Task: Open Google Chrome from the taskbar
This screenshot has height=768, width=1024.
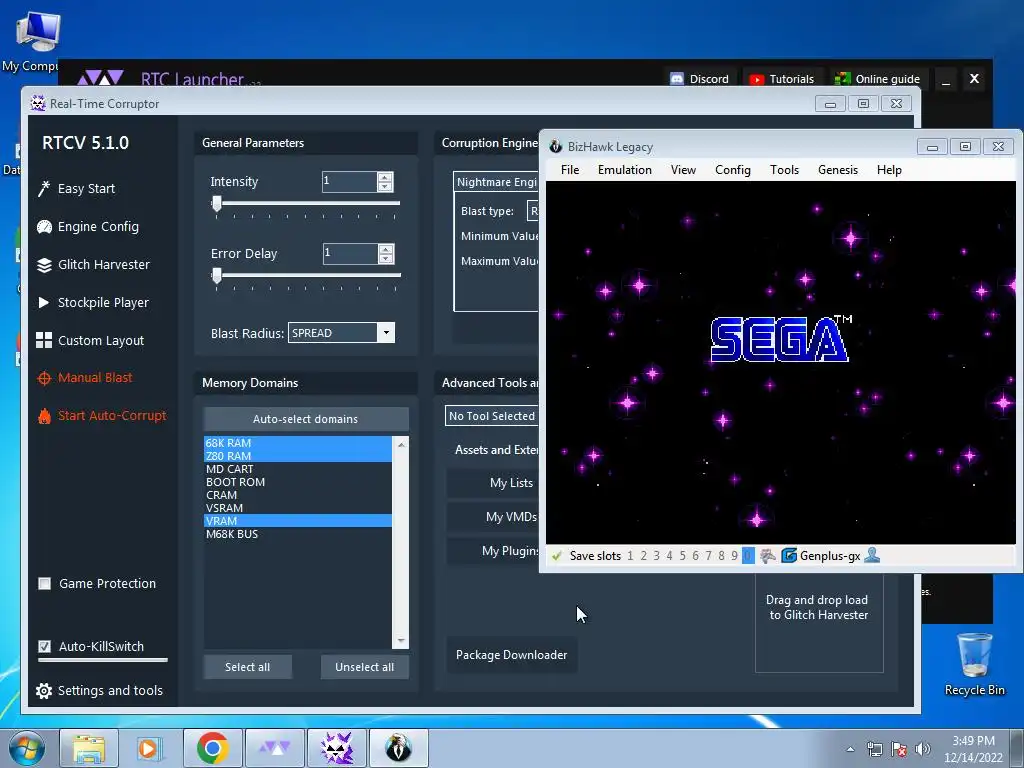Action: [x=212, y=748]
